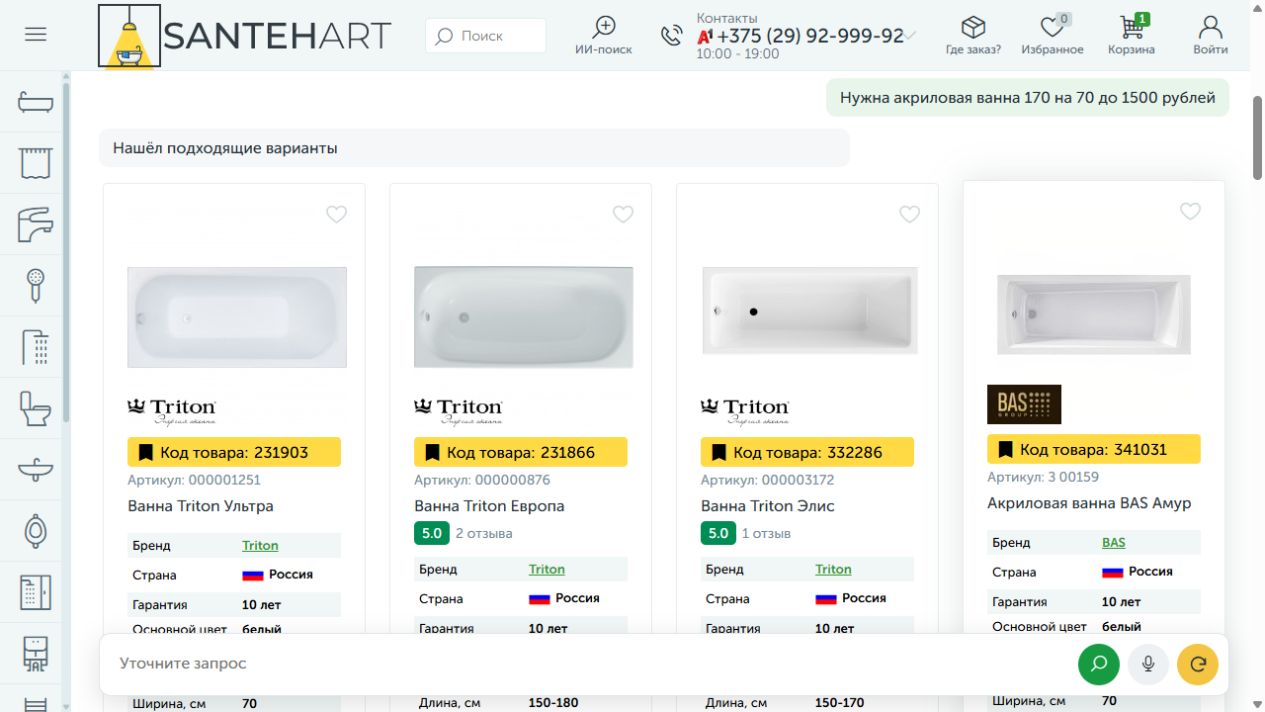
Task: Open the urinal category in sidebar
Action: tap(36, 531)
